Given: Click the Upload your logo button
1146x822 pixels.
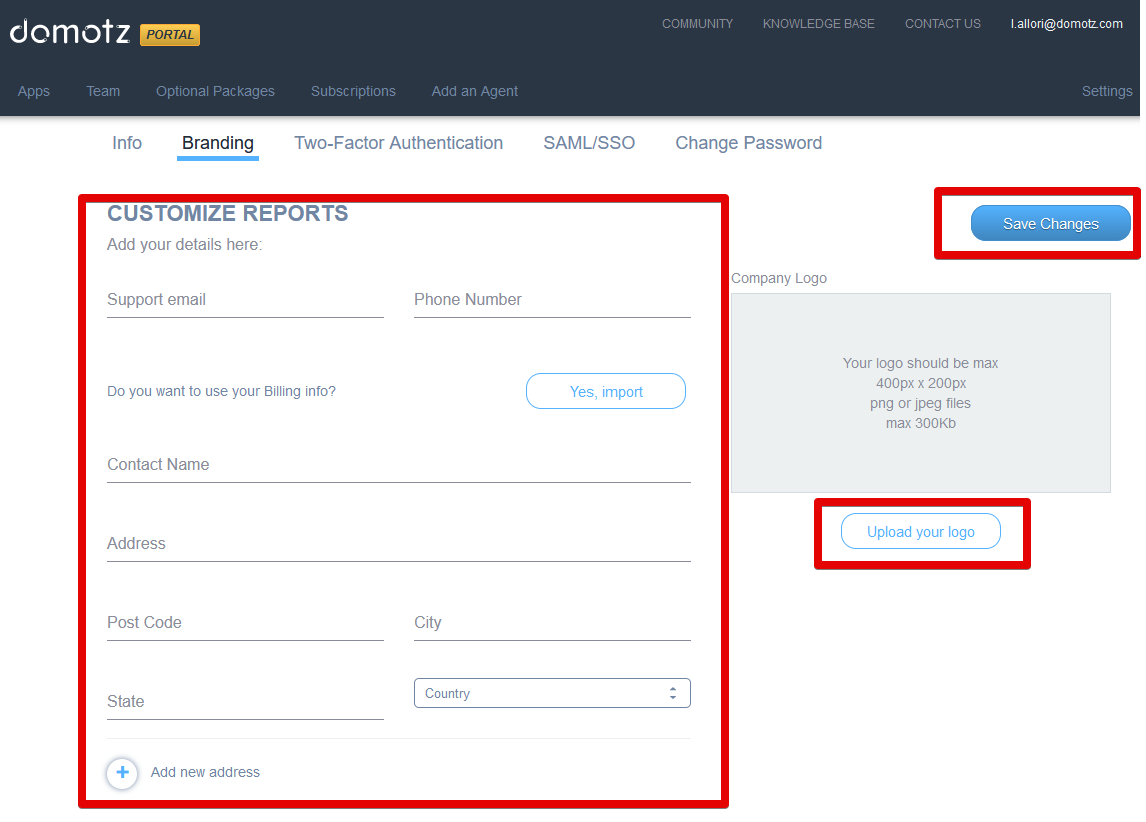Looking at the screenshot, I should coord(920,531).
